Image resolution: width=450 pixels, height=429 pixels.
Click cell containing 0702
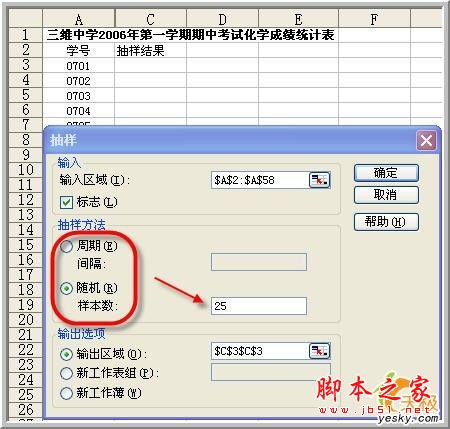pos(78,81)
